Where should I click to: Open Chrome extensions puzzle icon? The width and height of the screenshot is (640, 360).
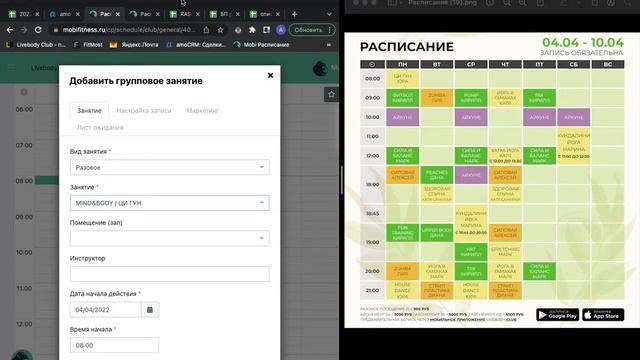252,30
